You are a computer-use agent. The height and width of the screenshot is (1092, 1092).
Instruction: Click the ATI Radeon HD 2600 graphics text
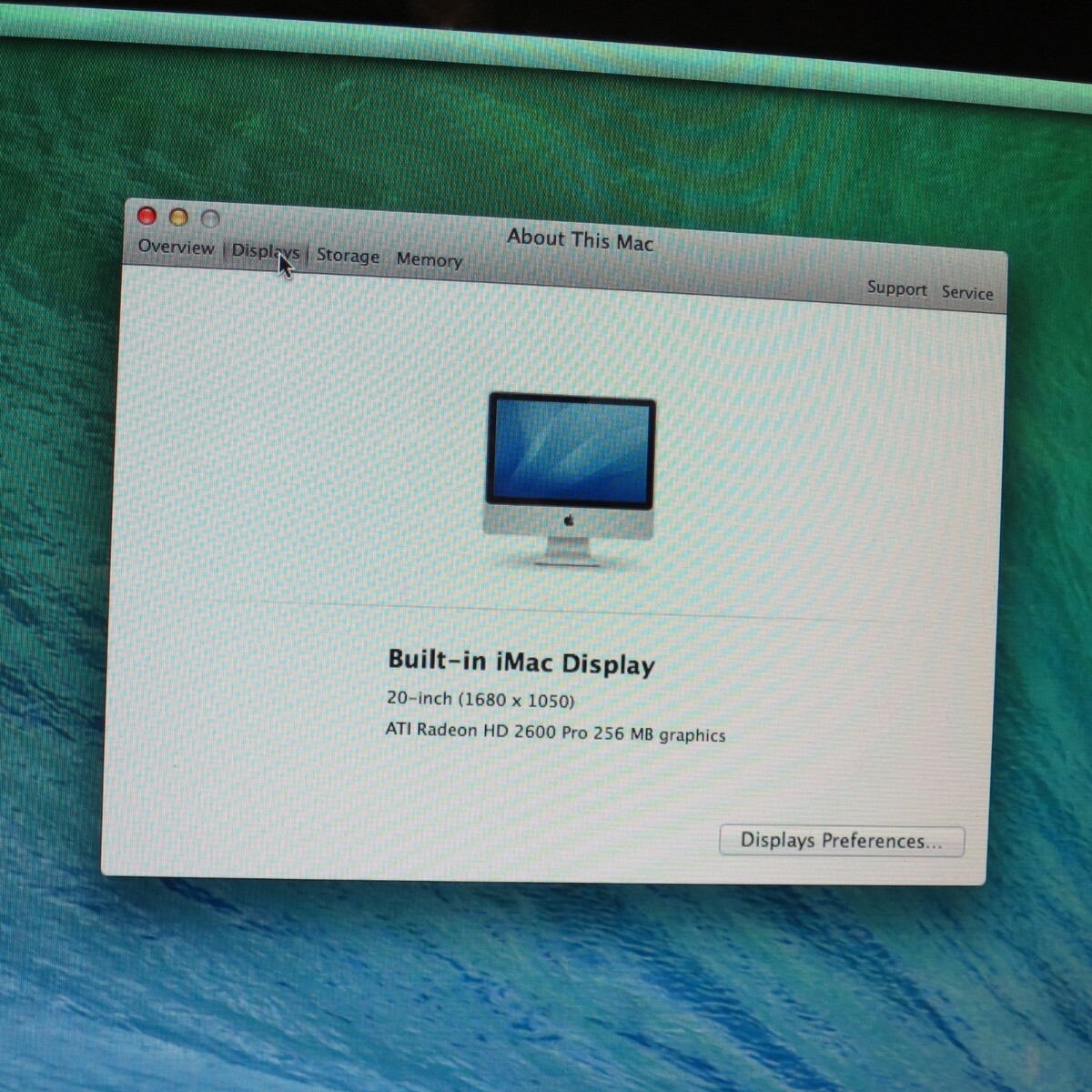[555, 733]
